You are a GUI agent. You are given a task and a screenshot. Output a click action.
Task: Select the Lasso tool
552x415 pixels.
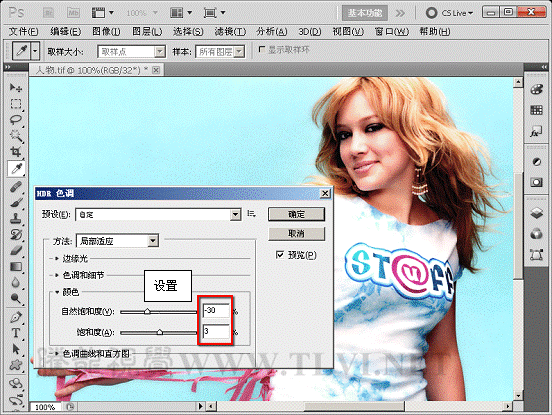(x=16, y=120)
